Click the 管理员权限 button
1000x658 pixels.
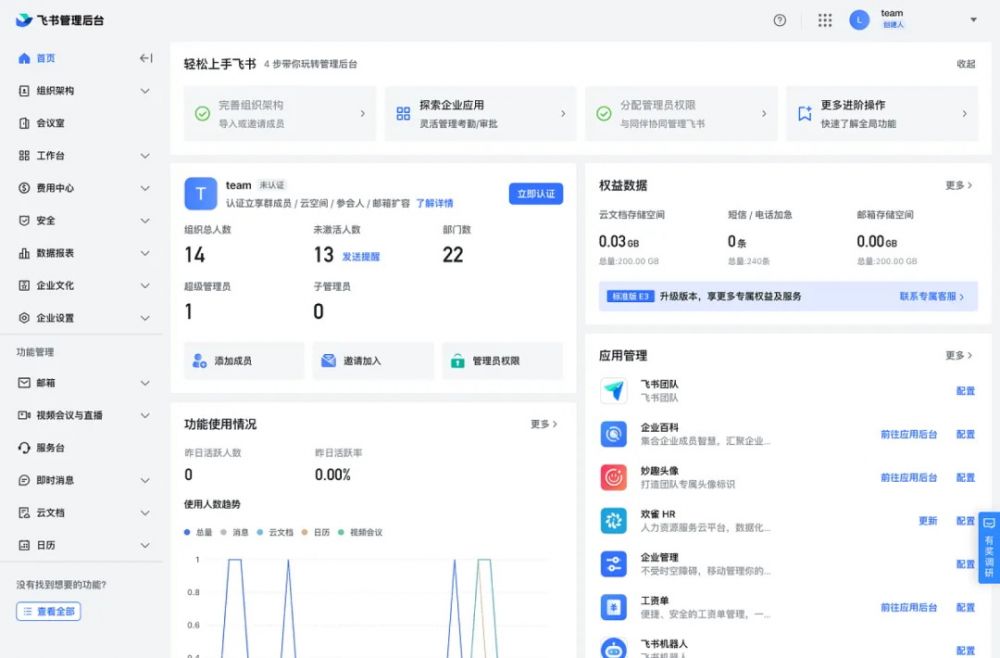coord(503,361)
